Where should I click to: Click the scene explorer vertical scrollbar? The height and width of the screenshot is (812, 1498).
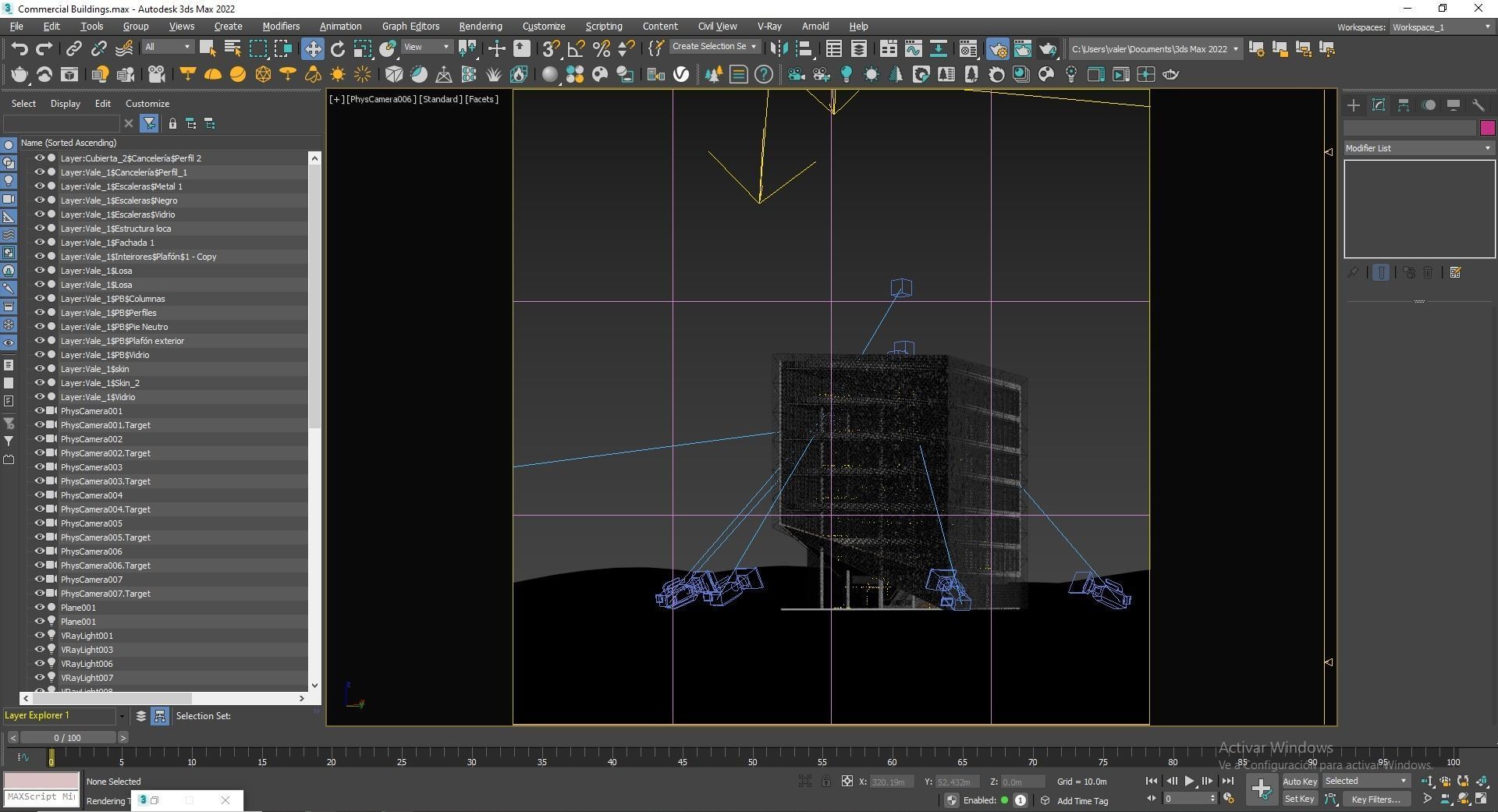coord(314,296)
